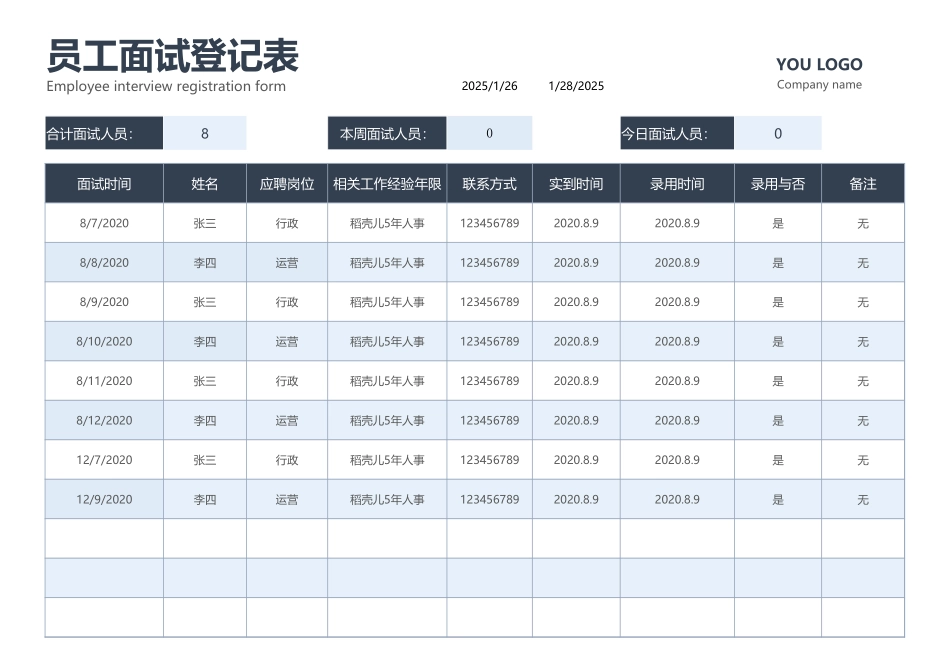The image size is (950, 672).
Task: Click the 面试时间 column header
Action: (103, 183)
